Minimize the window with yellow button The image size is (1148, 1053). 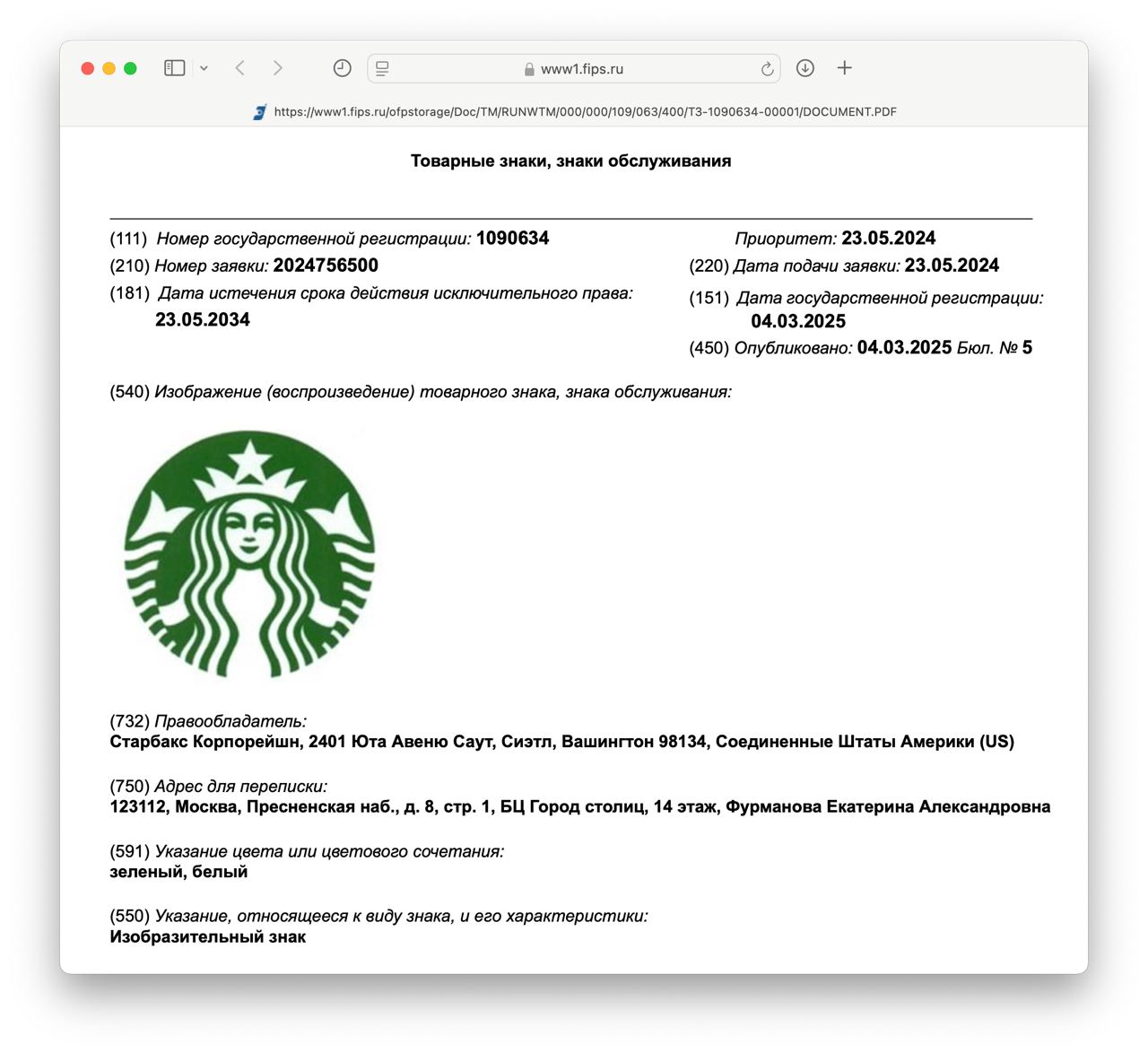click(x=109, y=68)
